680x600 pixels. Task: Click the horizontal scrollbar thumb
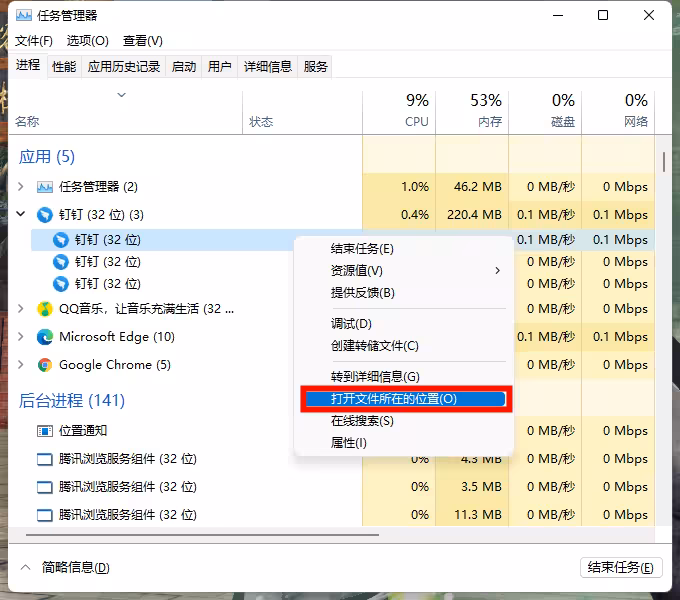tap(202, 535)
